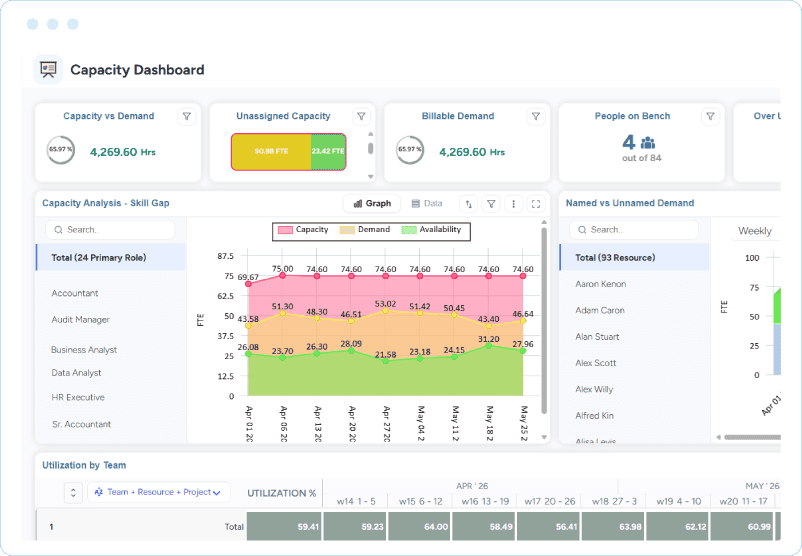The width and height of the screenshot is (802, 556).
Task: Click up arrow on Unassigned Capacity scrollbar
Action: click(x=371, y=134)
